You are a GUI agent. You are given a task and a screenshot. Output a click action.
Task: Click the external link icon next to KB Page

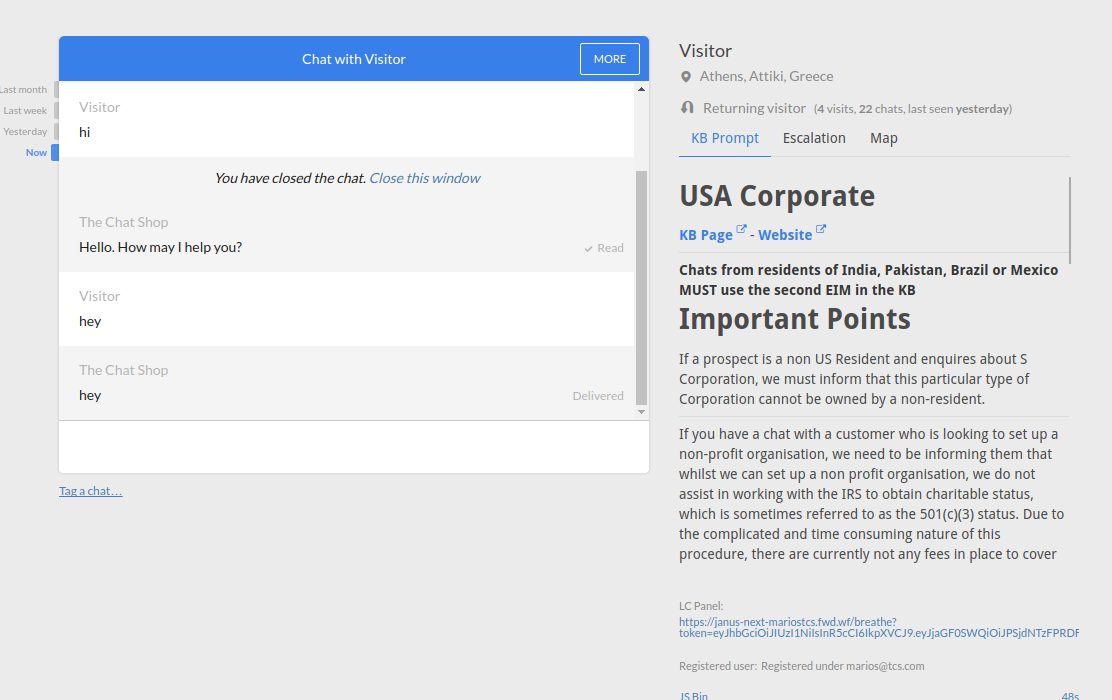click(741, 229)
